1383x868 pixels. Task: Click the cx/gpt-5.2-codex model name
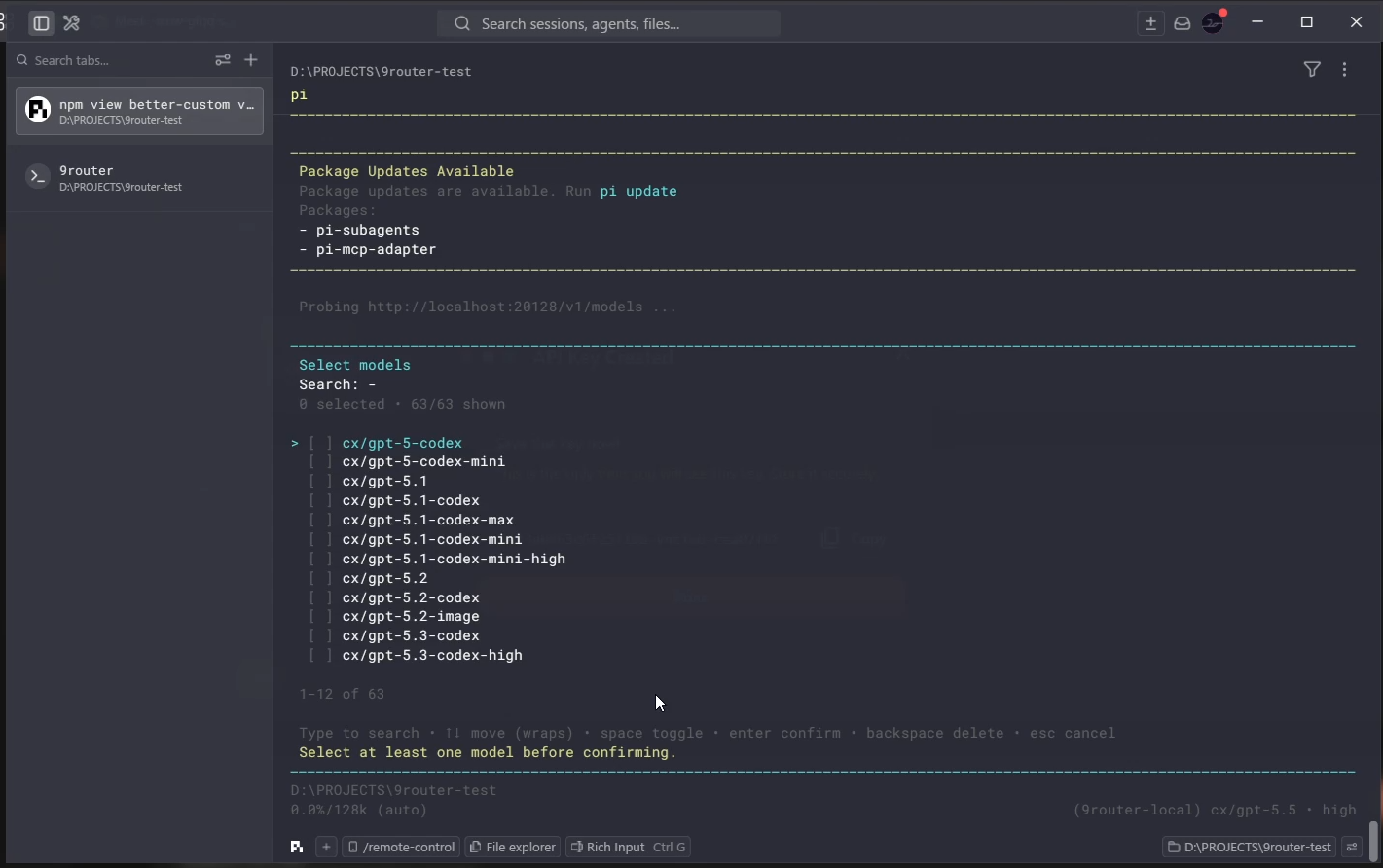point(411,598)
